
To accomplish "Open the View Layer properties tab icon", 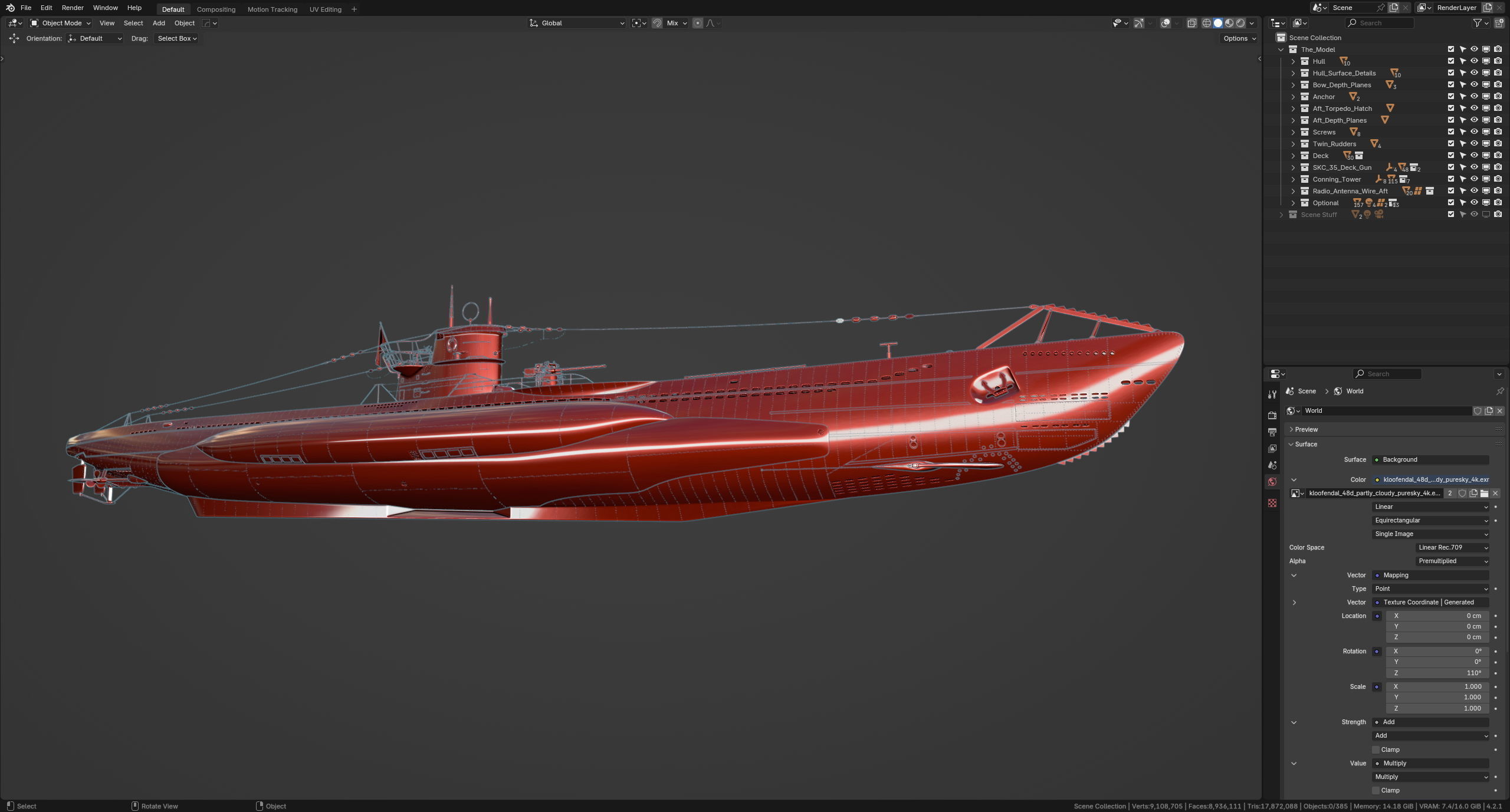I will tap(1272, 449).
